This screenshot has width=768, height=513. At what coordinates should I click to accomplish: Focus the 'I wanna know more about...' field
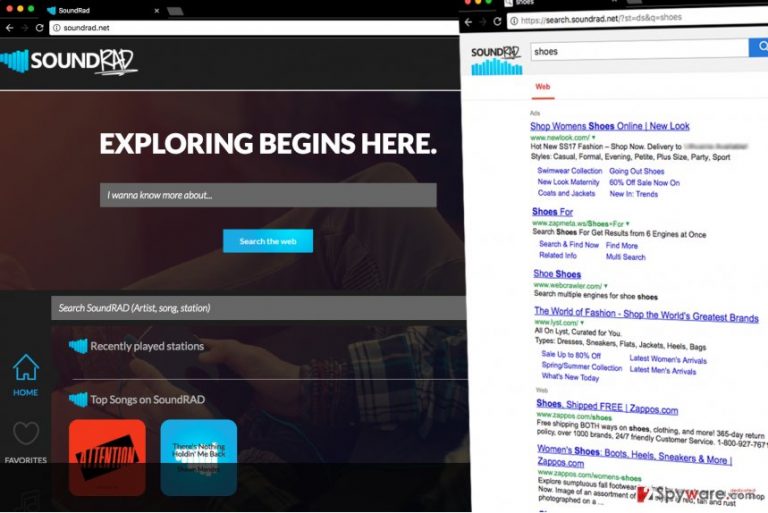pyautogui.click(x=268, y=195)
